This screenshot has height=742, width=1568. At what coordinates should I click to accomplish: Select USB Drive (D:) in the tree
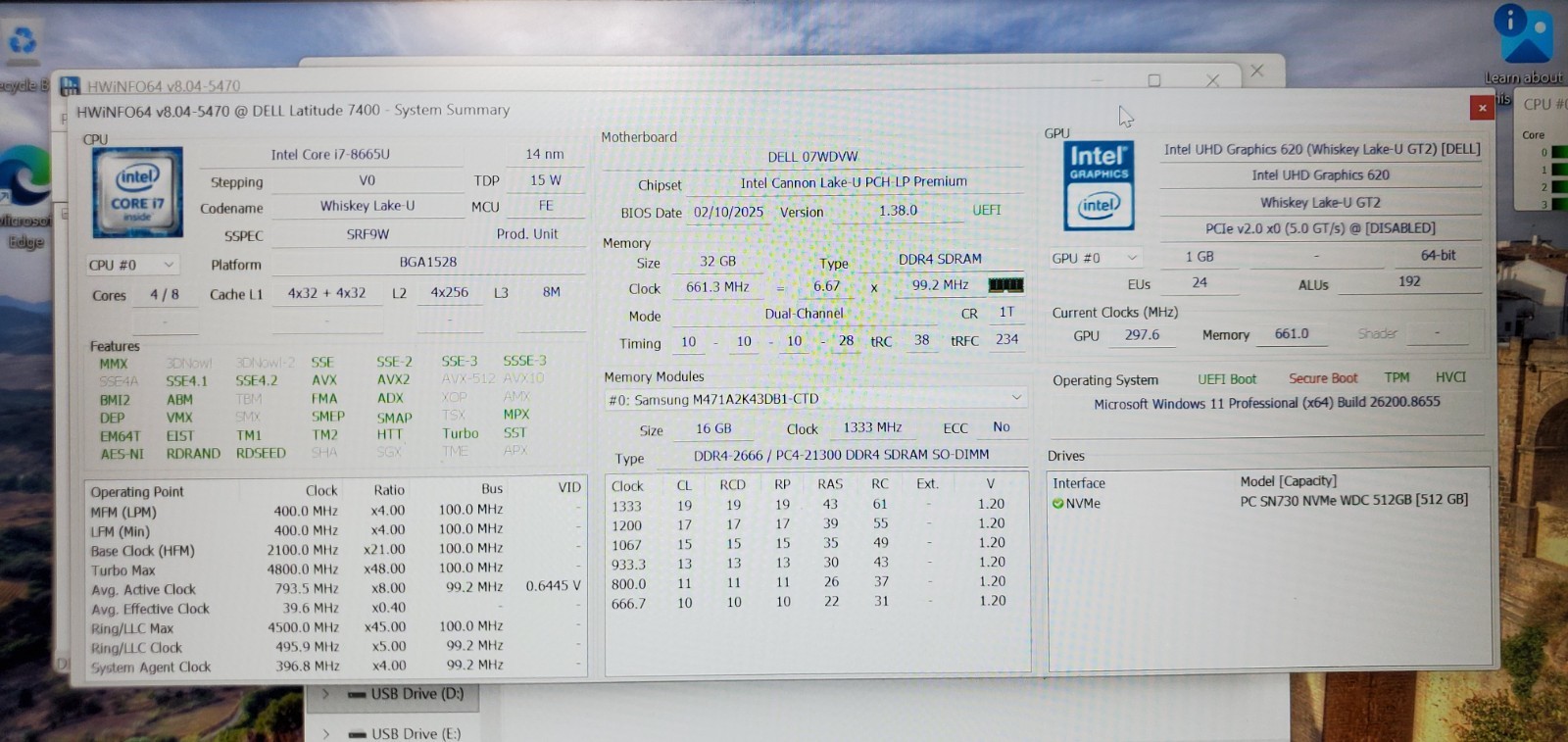[x=416, y=694]
